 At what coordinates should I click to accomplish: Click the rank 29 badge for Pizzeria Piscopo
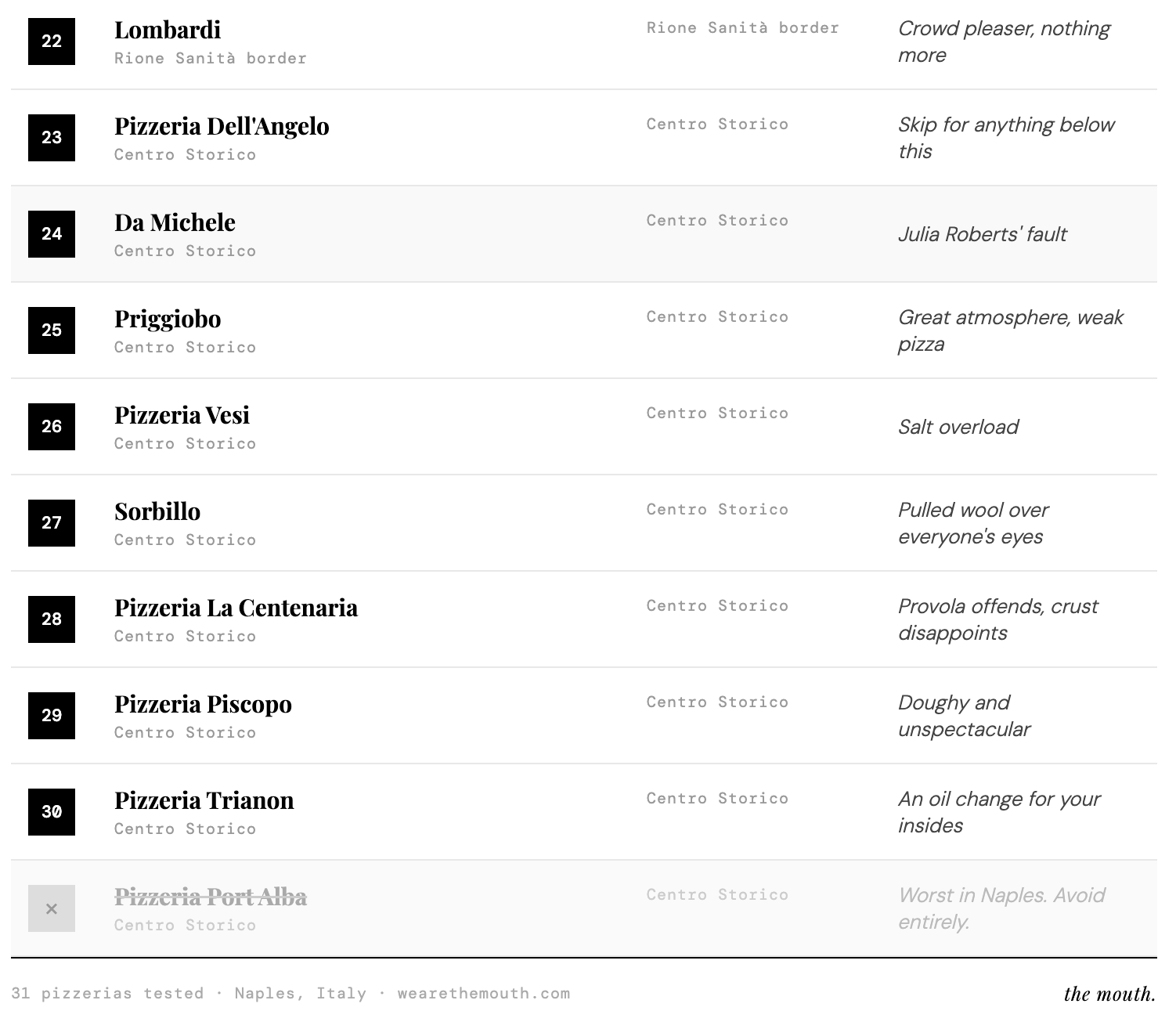pyautogui.click(x=52, y=716)
